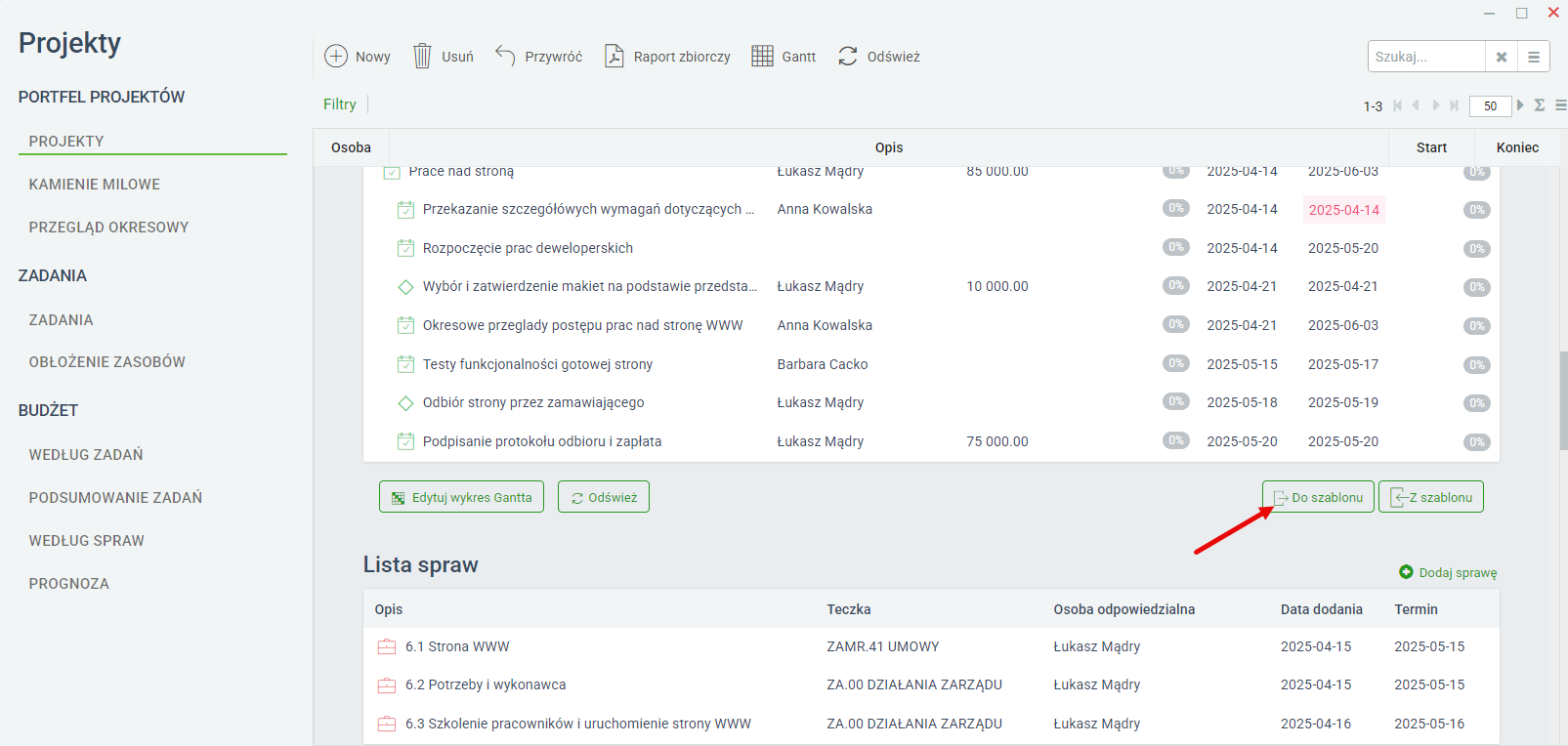Viewport: 1568px width, 746px height.
Task: Click the sigma summary icon
Action: coord(1540,105)
